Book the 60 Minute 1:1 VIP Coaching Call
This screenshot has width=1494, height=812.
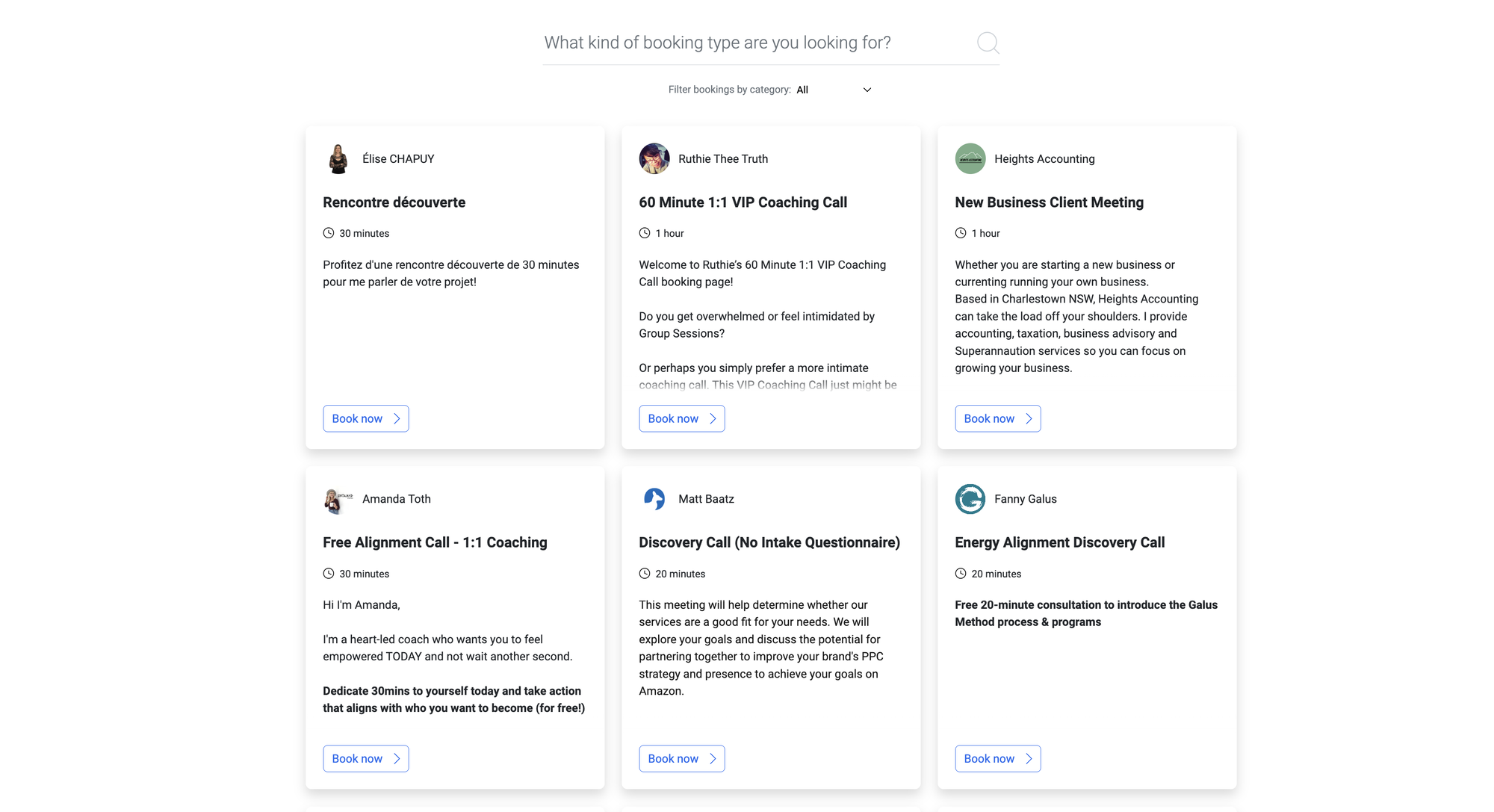tap(682, 418)
